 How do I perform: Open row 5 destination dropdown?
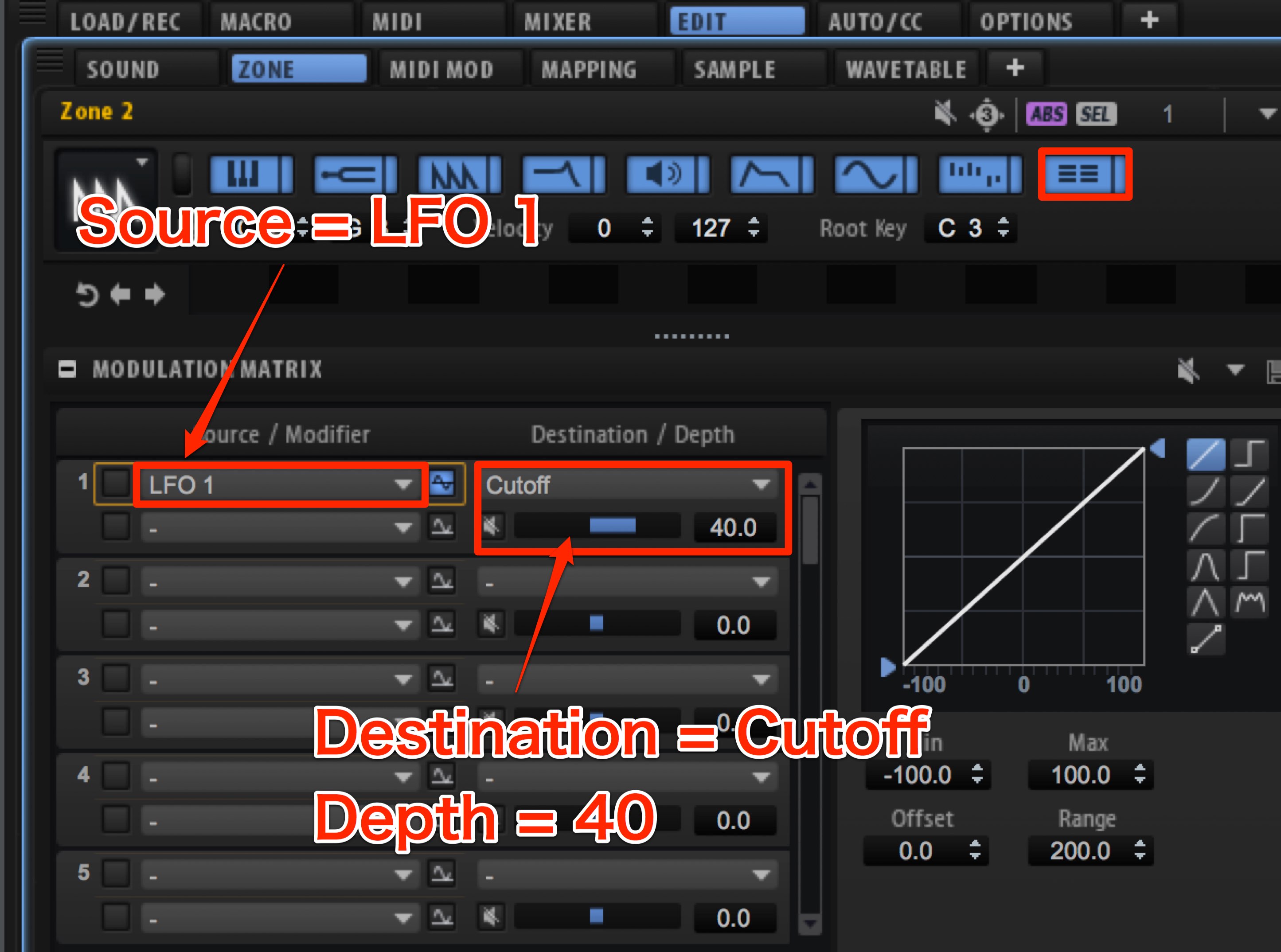pyautogui.click(x=628, y=875)
